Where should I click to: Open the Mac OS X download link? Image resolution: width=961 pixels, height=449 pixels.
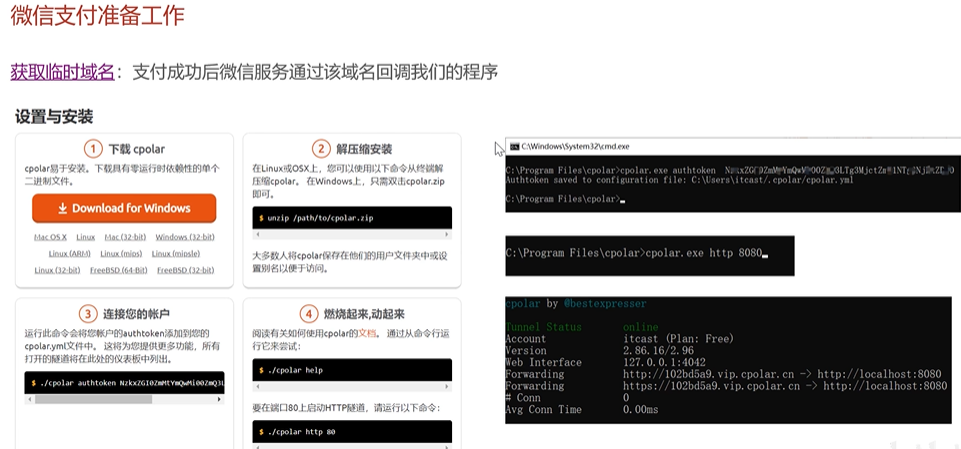[50, 237]
